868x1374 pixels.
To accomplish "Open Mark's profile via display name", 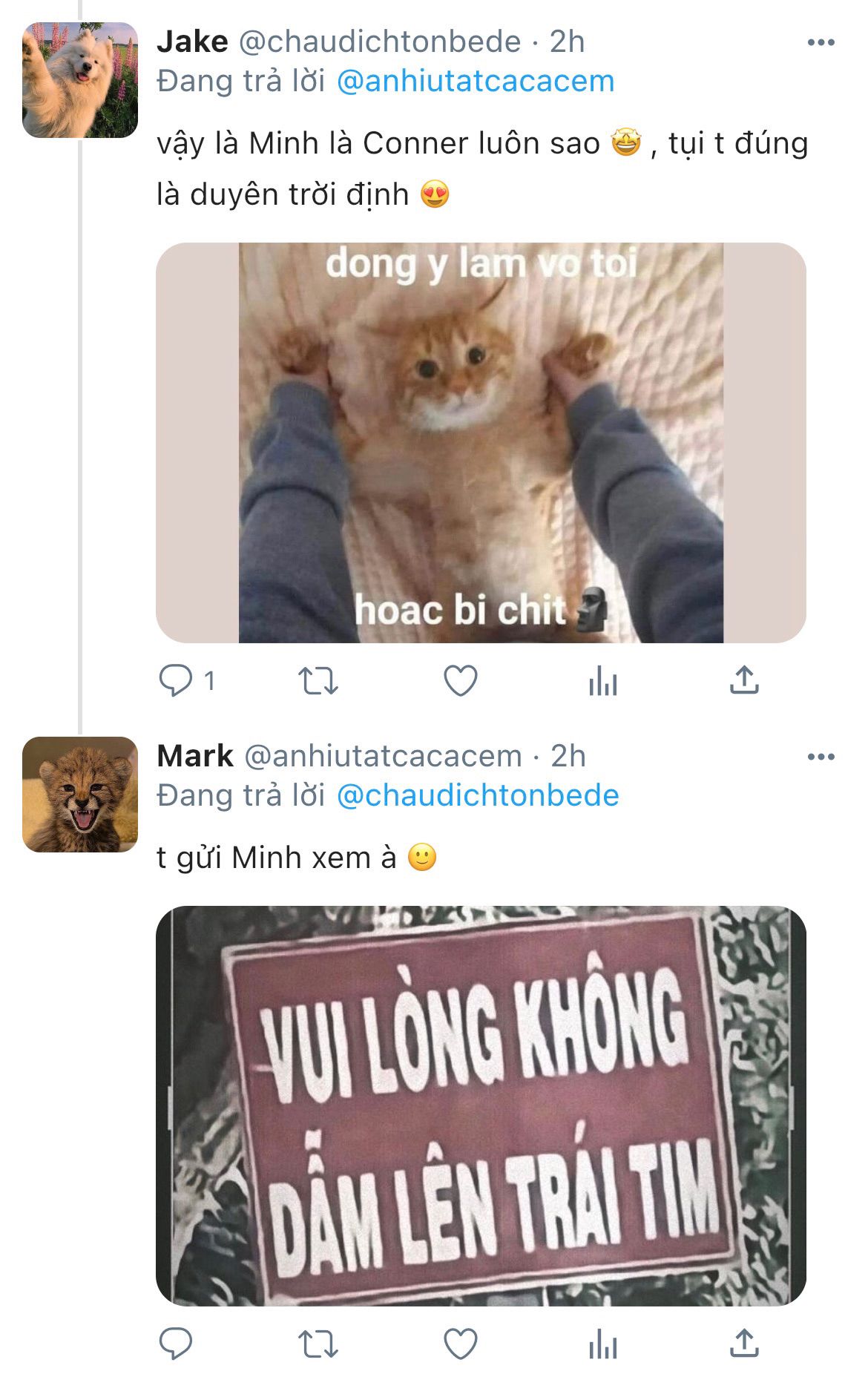I will tap(195, 756).
